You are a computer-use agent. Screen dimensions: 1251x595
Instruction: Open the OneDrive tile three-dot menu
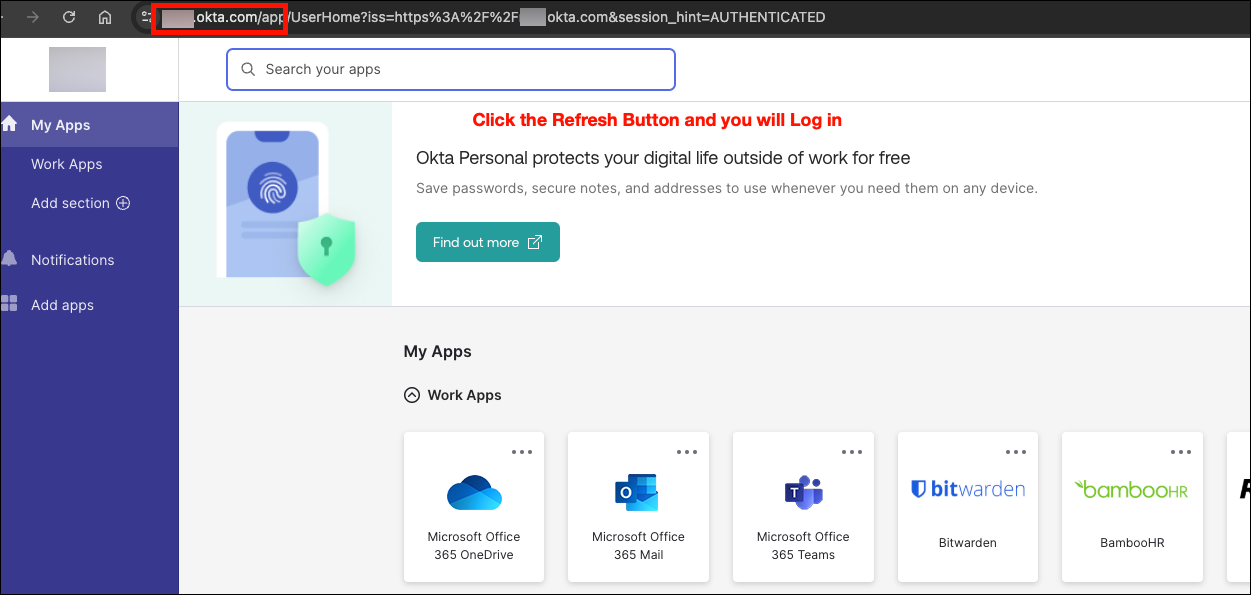pos(522,452)
